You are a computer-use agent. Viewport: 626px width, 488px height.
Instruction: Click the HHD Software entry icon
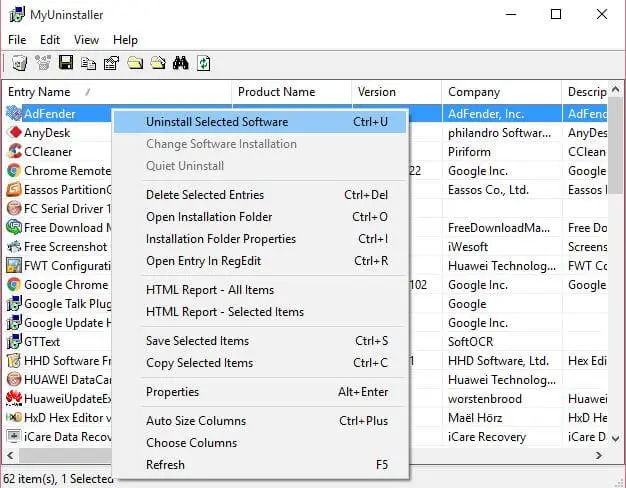click(x=14, y=361)
